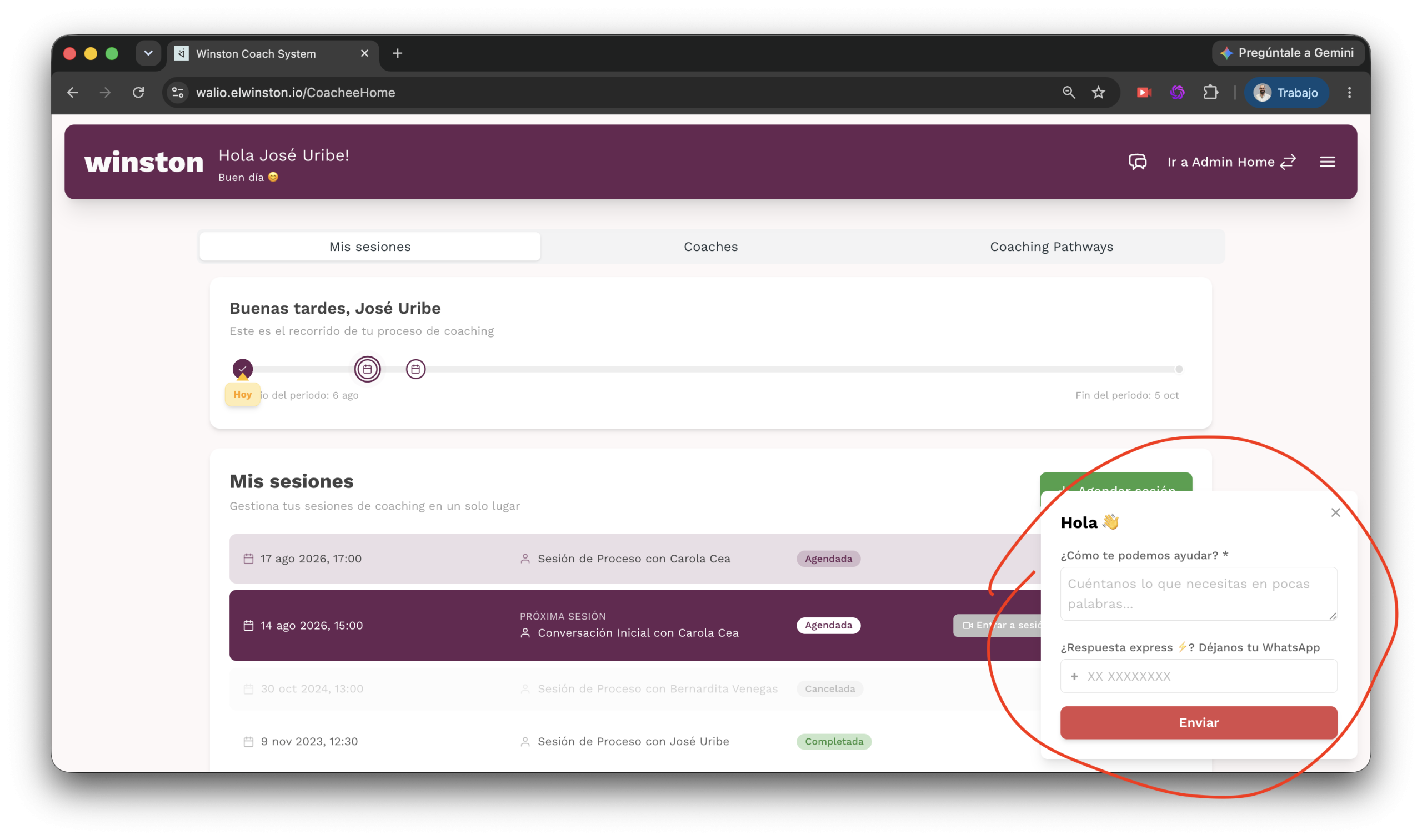Click the WhatsApp number input field
The width and height of the screenshot is (1422, 840).
tap(1199, 676)
